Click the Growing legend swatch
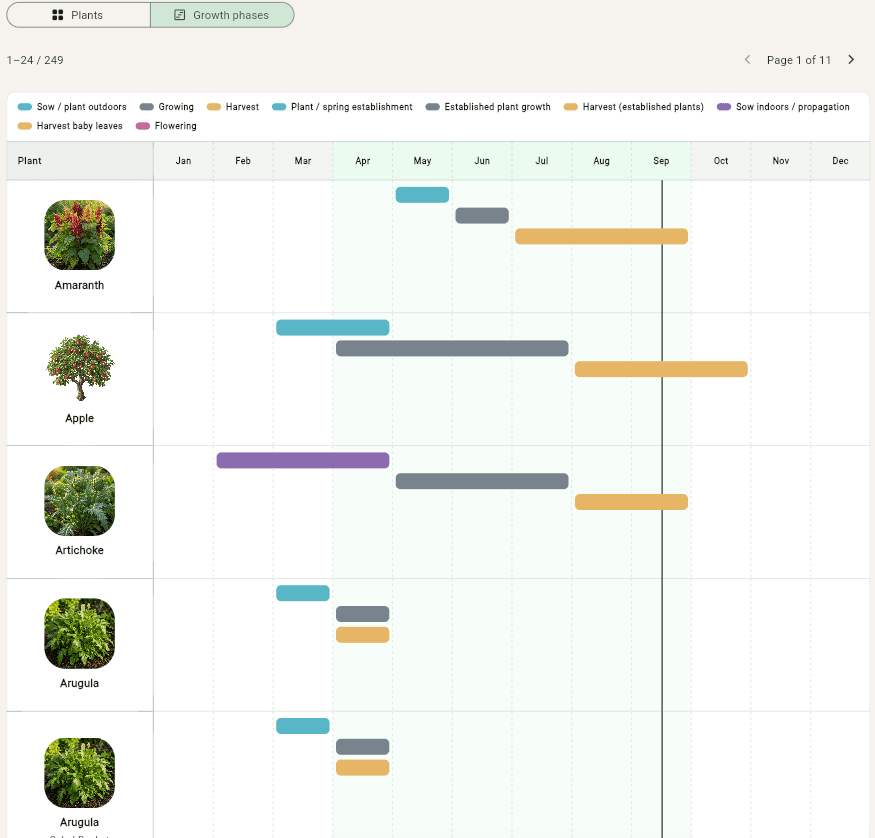Screen dimensions: 875x838 (x=146, y=107)
